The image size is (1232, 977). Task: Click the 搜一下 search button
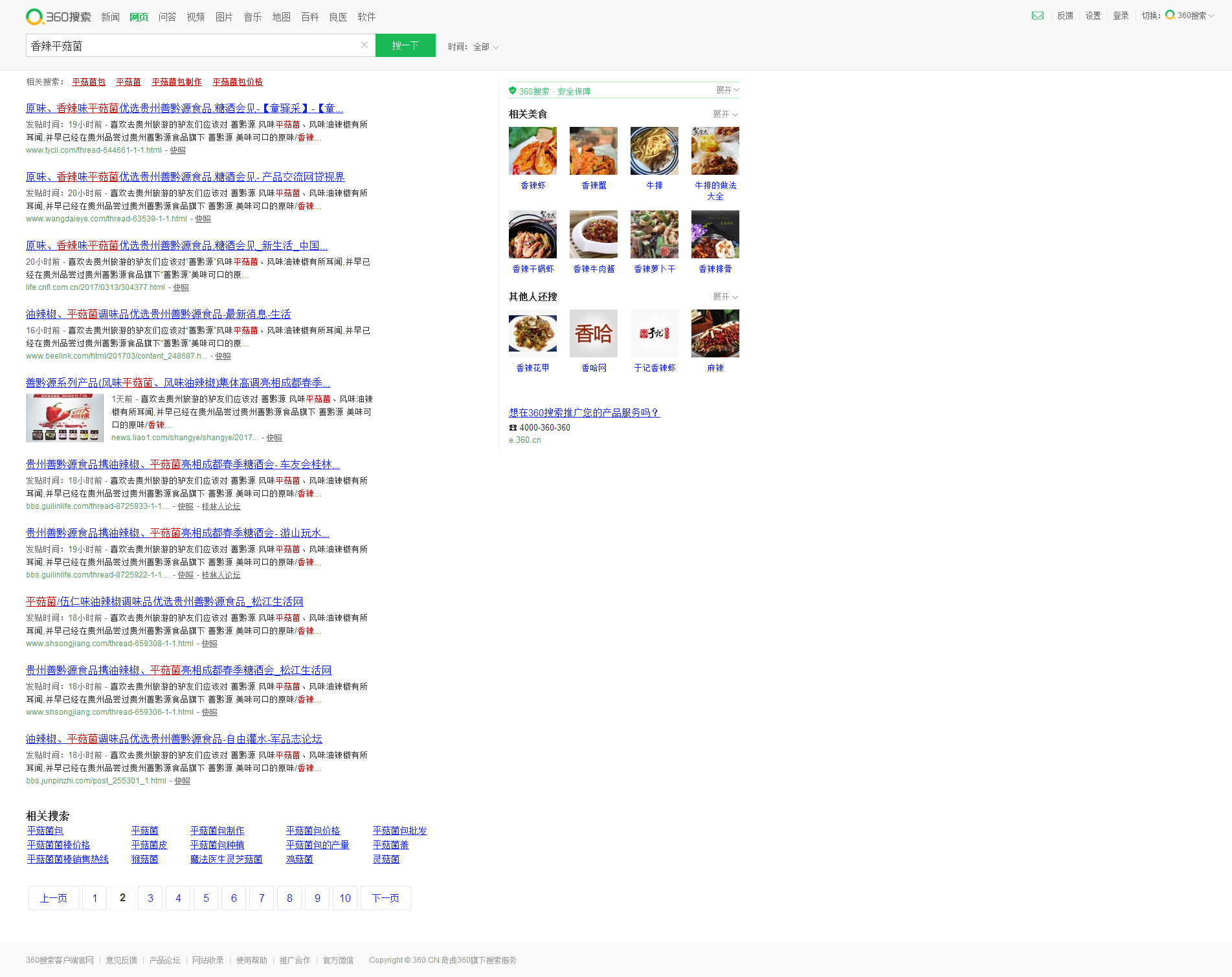405,45
